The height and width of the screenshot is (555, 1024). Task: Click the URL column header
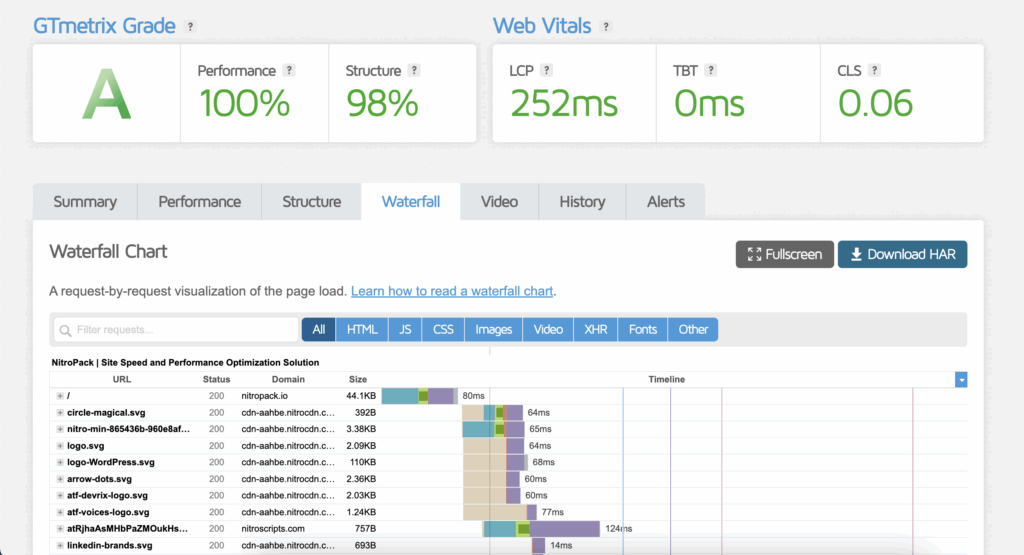[121, 379]
